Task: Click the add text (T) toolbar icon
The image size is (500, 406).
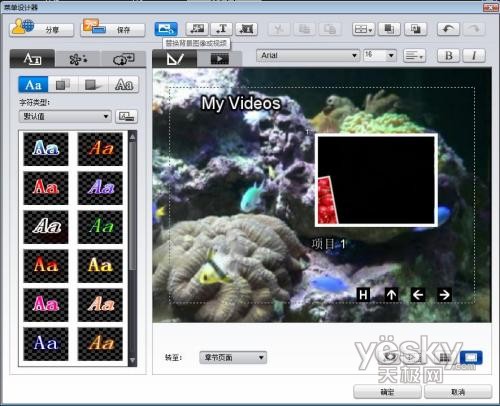Action: tap(222, 29)
